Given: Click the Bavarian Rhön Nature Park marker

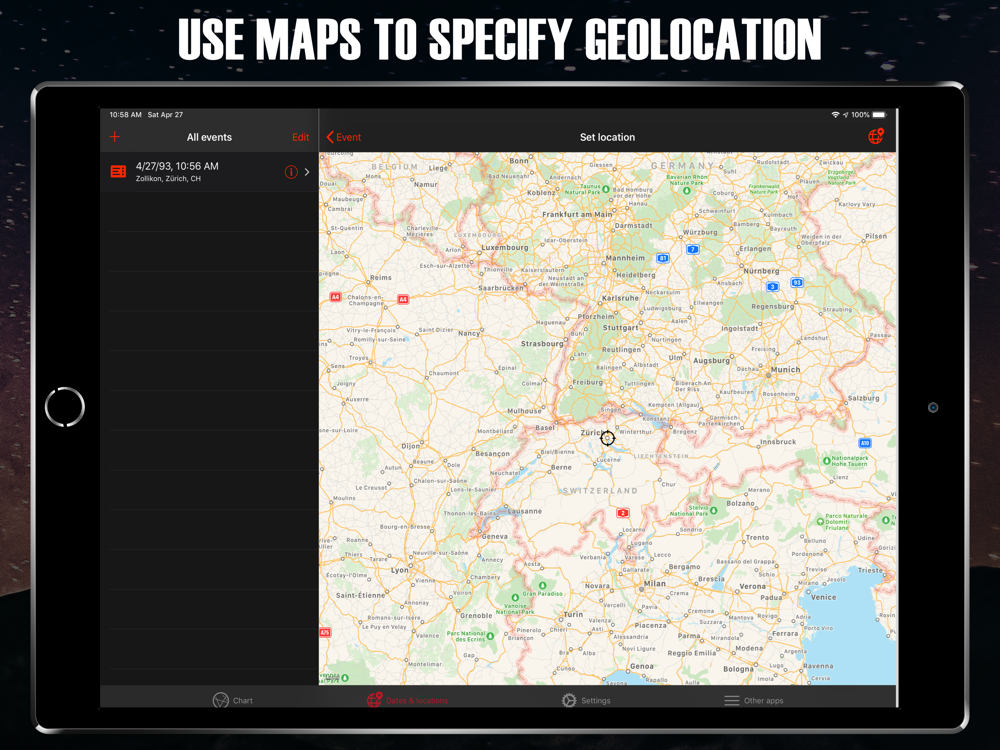Looking at the screenshot, I should click(687, 190).
